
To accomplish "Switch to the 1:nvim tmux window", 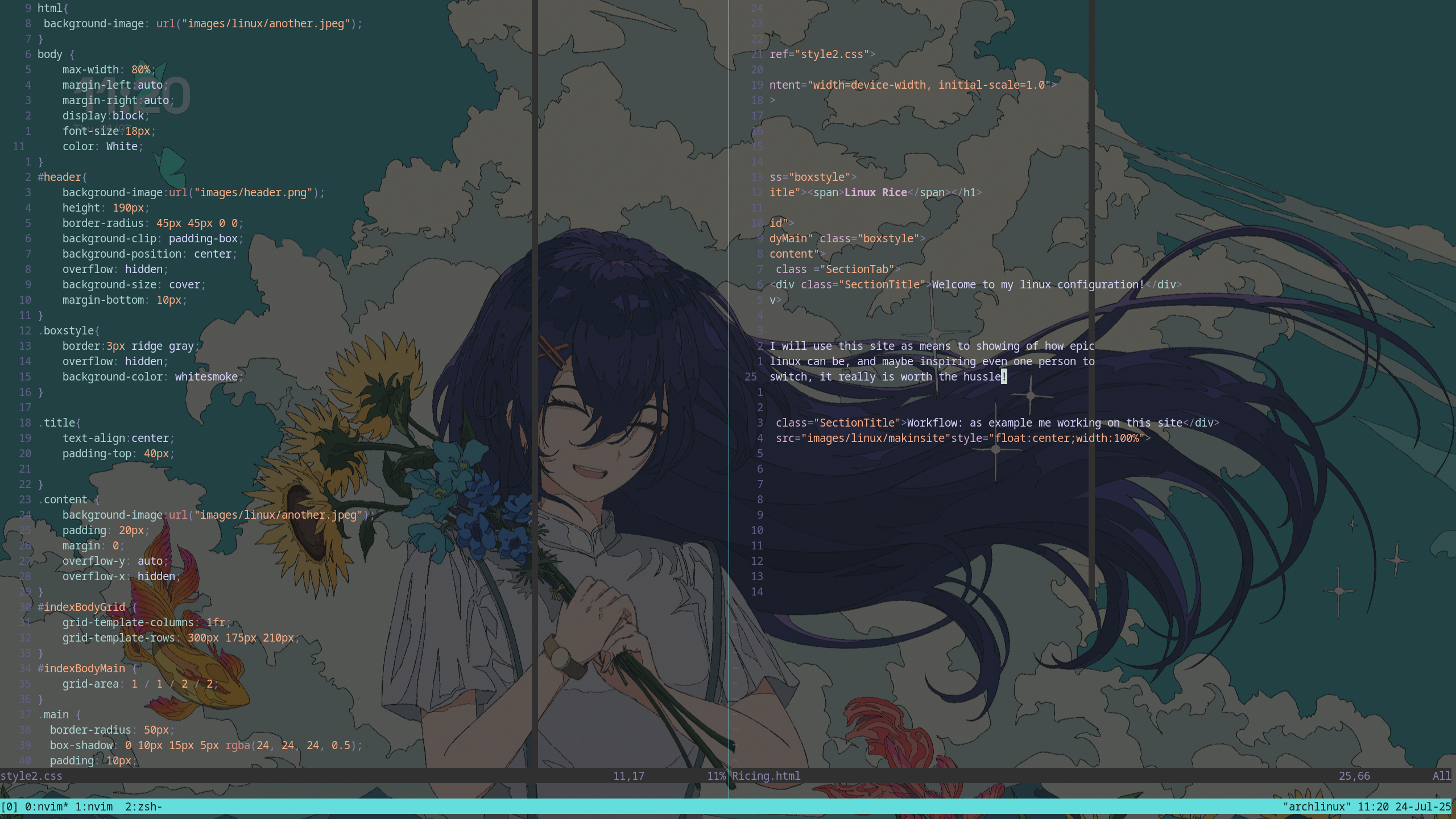I will (94, 806).
